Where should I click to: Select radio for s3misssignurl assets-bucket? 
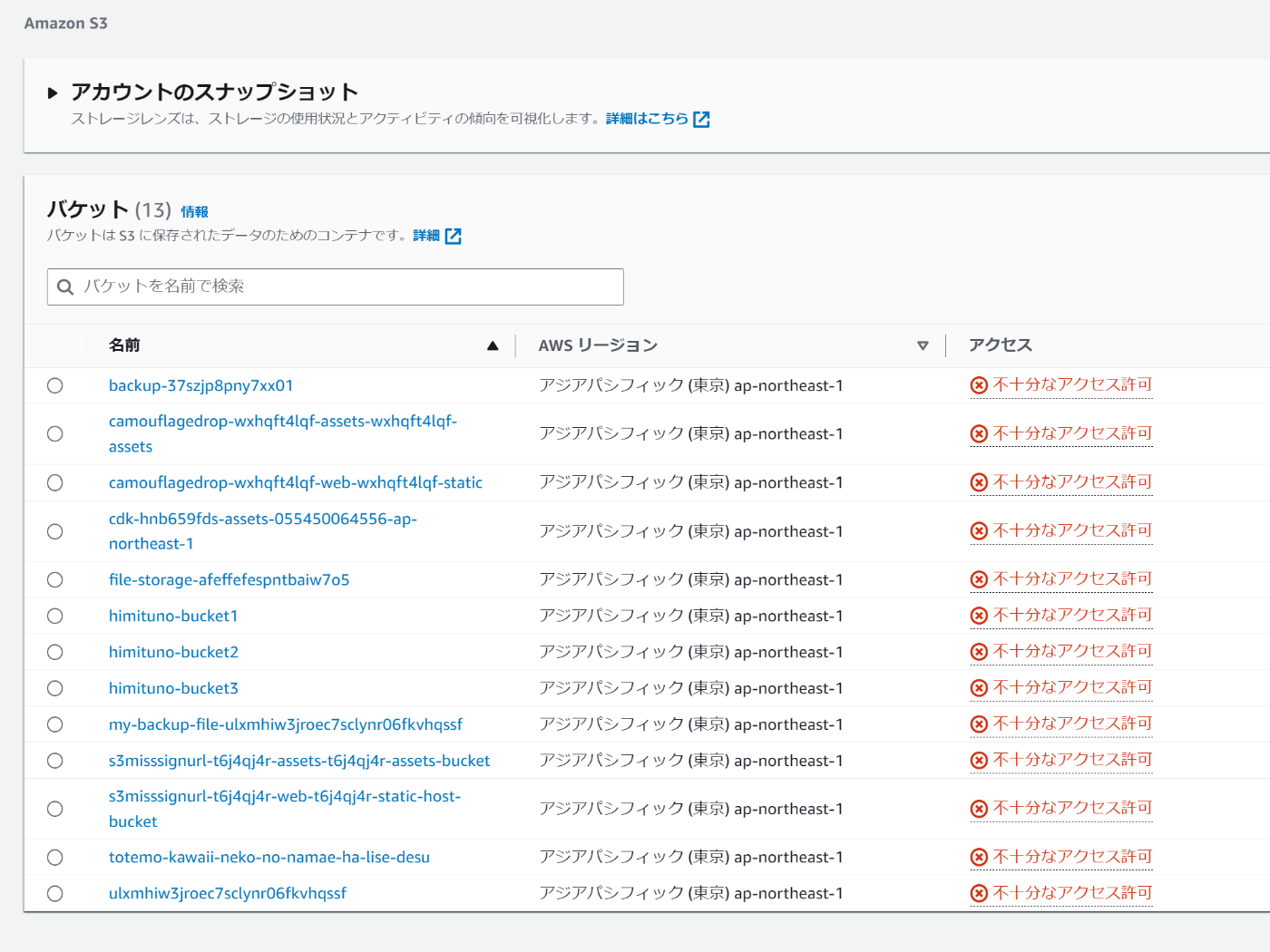[x=55, y=761]
